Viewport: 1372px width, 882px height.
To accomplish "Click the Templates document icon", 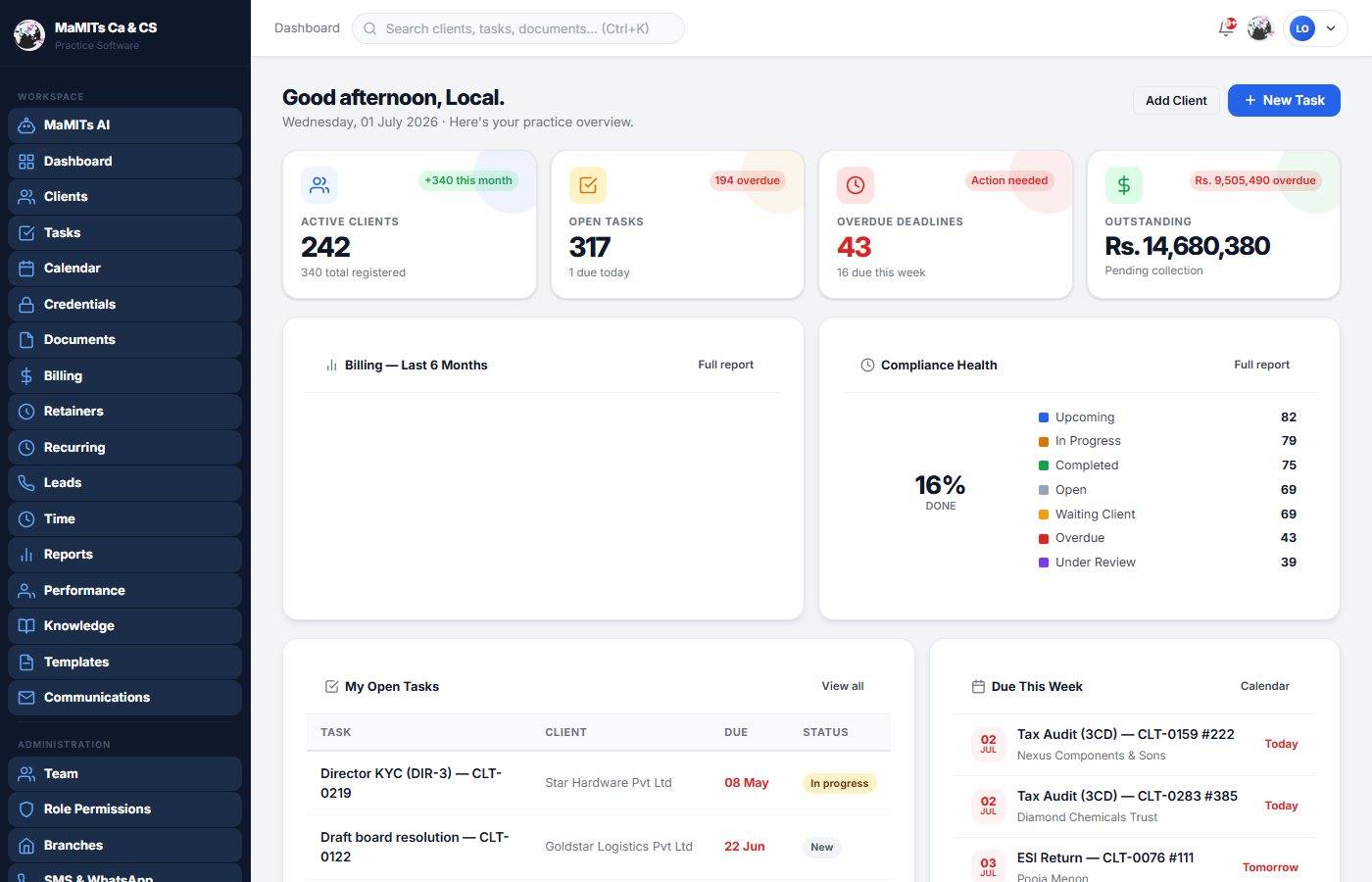I will point(26,662).
